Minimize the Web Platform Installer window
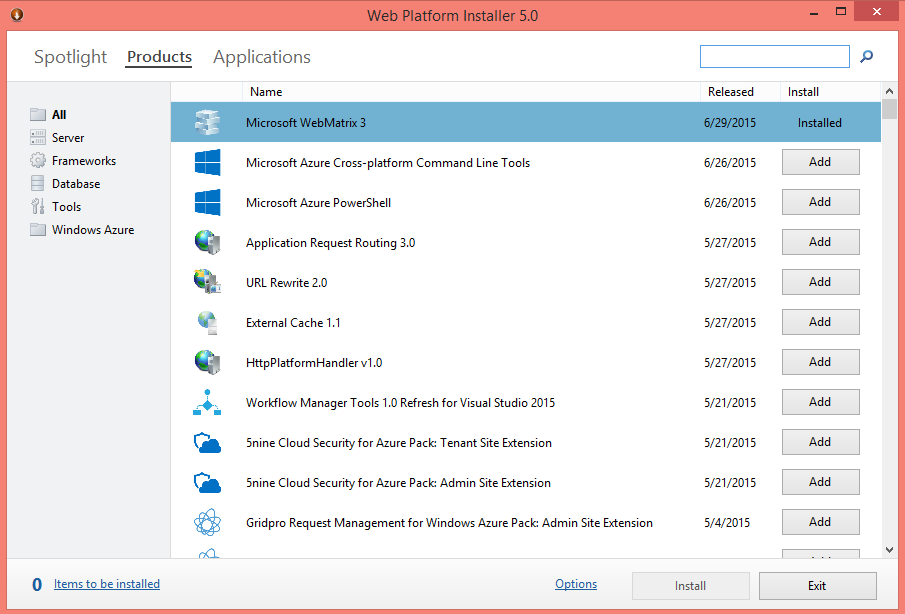905x614 pixels. pos(814,13)
